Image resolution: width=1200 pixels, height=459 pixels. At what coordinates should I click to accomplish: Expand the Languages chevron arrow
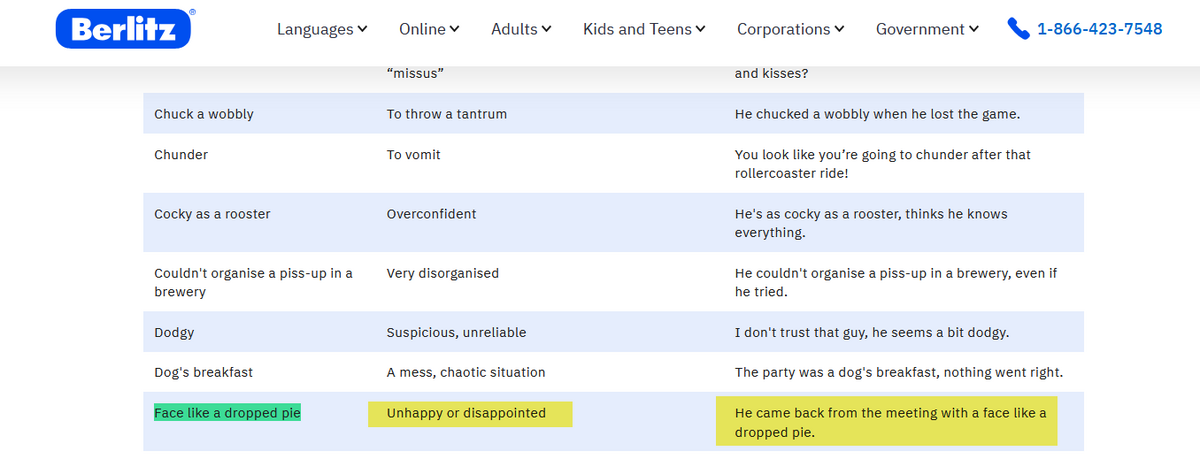pyautogui.click(x=362, y=29)
